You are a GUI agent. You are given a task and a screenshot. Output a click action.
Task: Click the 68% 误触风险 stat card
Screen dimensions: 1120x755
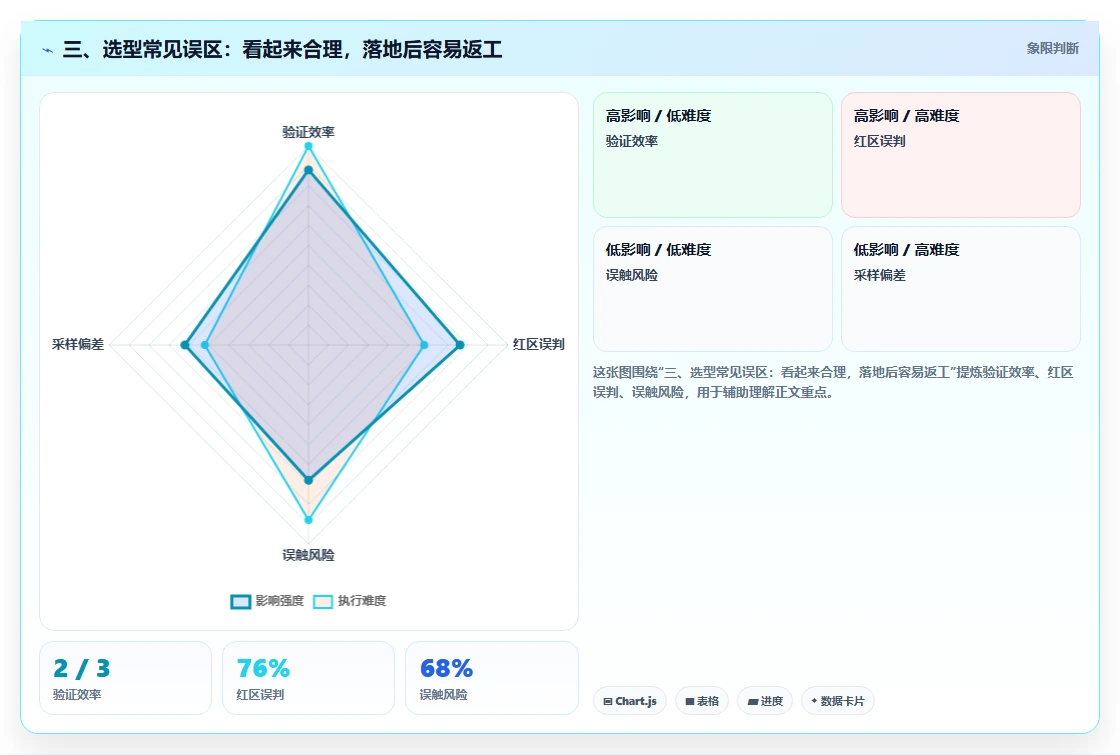click(x=491, y=678)
